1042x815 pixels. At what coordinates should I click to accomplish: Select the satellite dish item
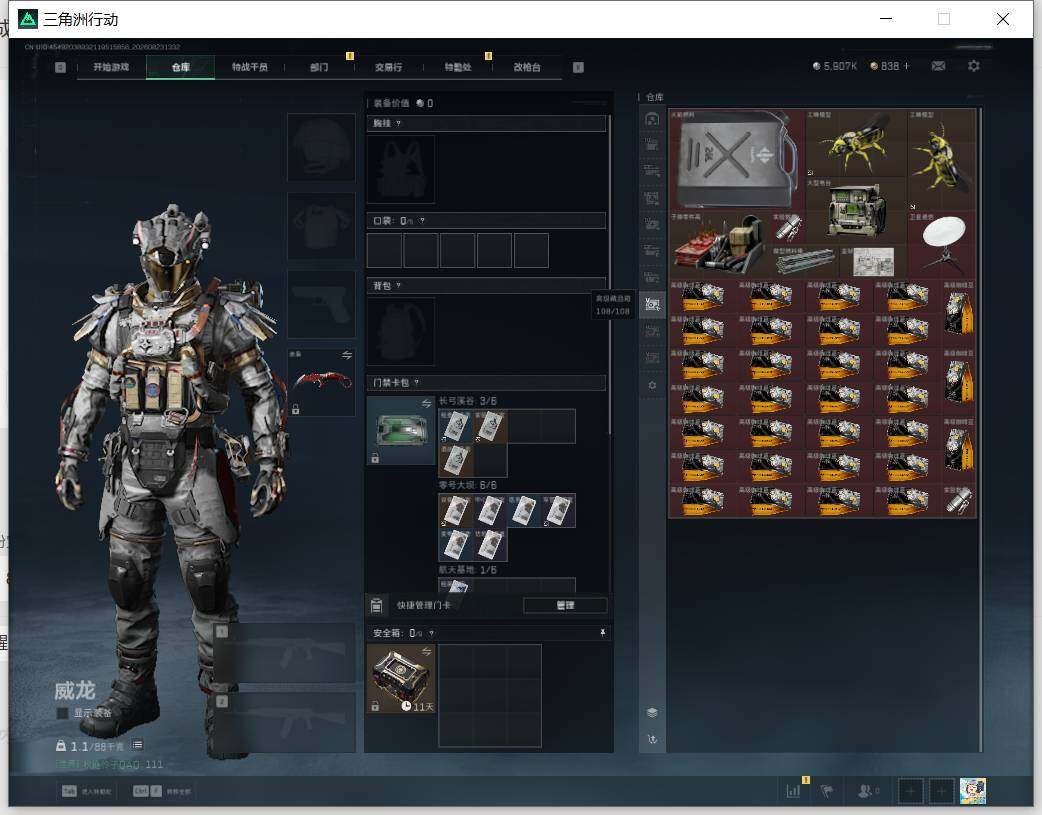click(941, 244)
